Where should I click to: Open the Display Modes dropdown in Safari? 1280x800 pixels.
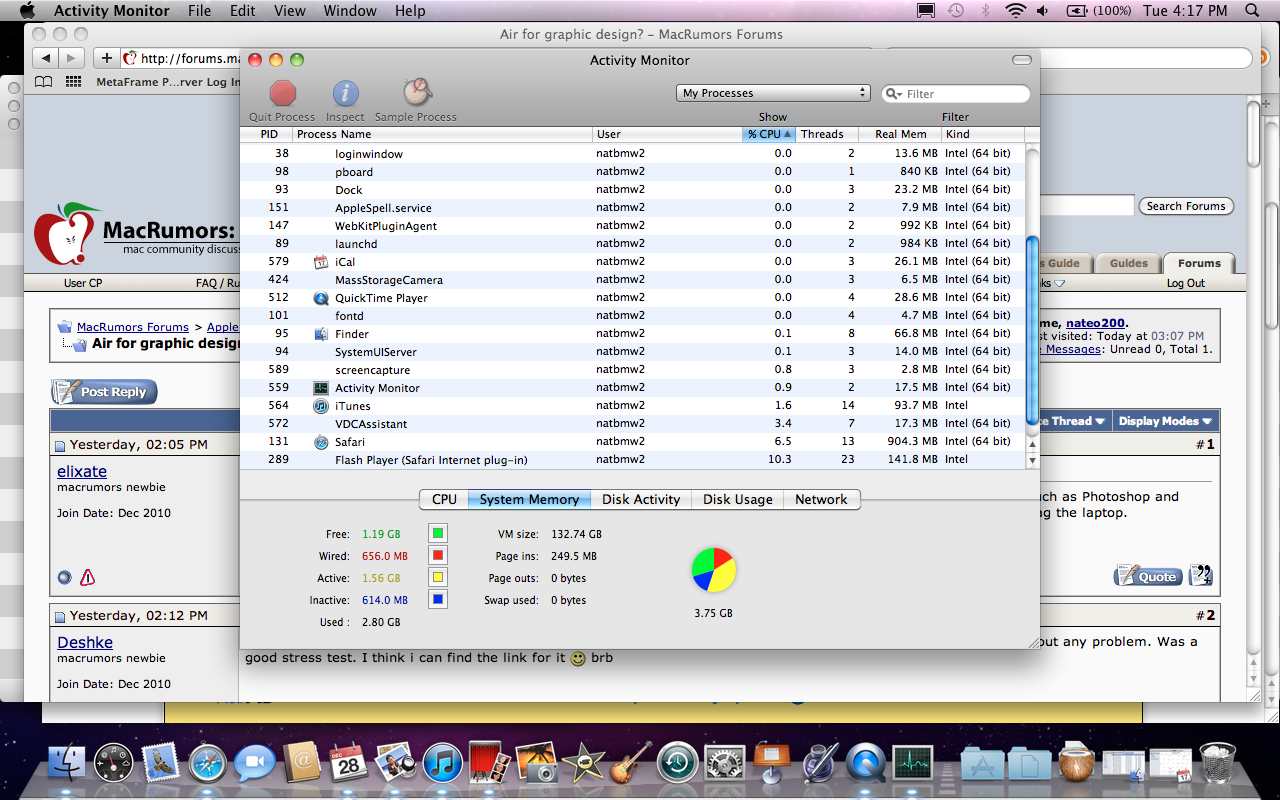tap(1165, 421)
